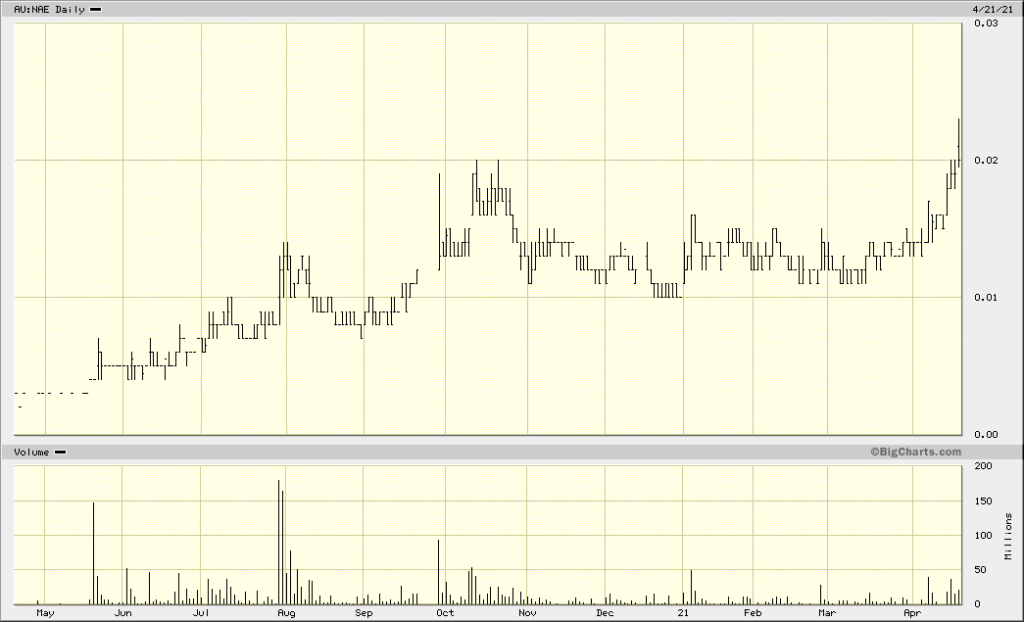Click the Volume legend marker icon

[x=60, y=452]
